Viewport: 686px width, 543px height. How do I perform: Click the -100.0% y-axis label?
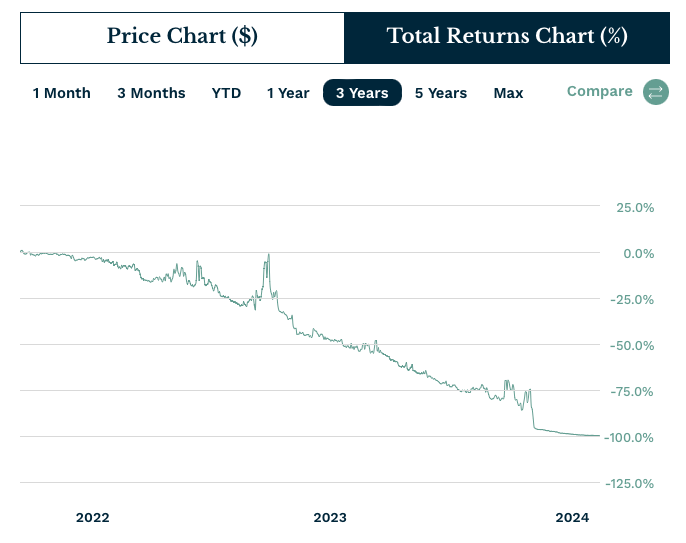pos(629,437)
